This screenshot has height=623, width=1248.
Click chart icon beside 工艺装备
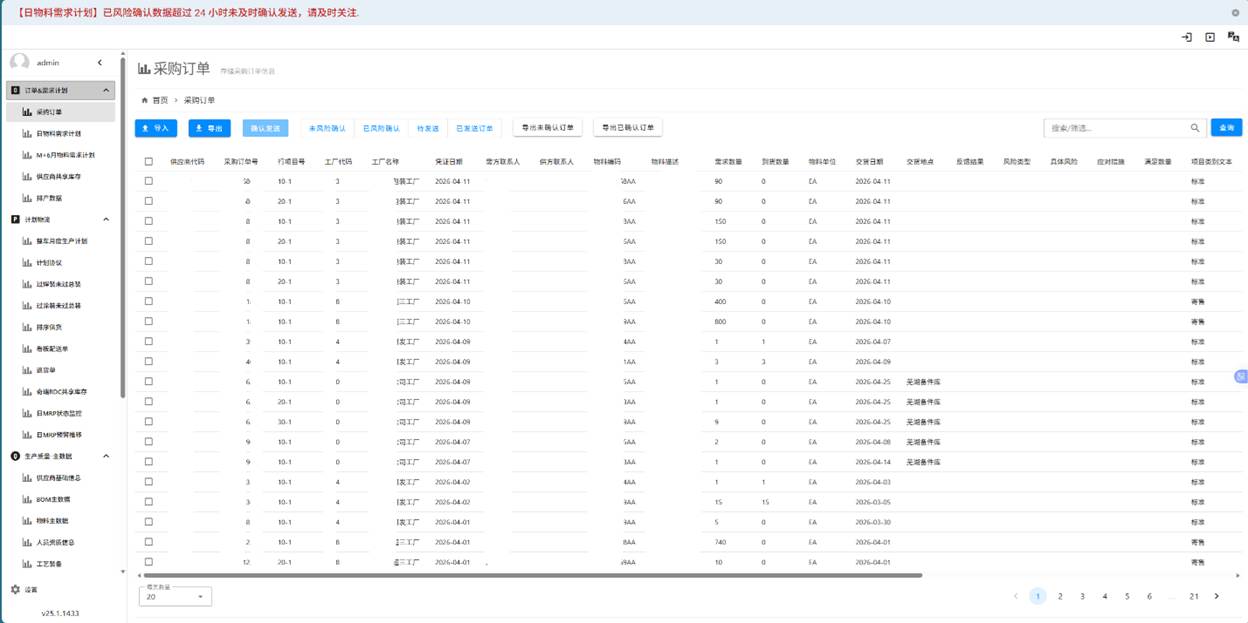27,564
